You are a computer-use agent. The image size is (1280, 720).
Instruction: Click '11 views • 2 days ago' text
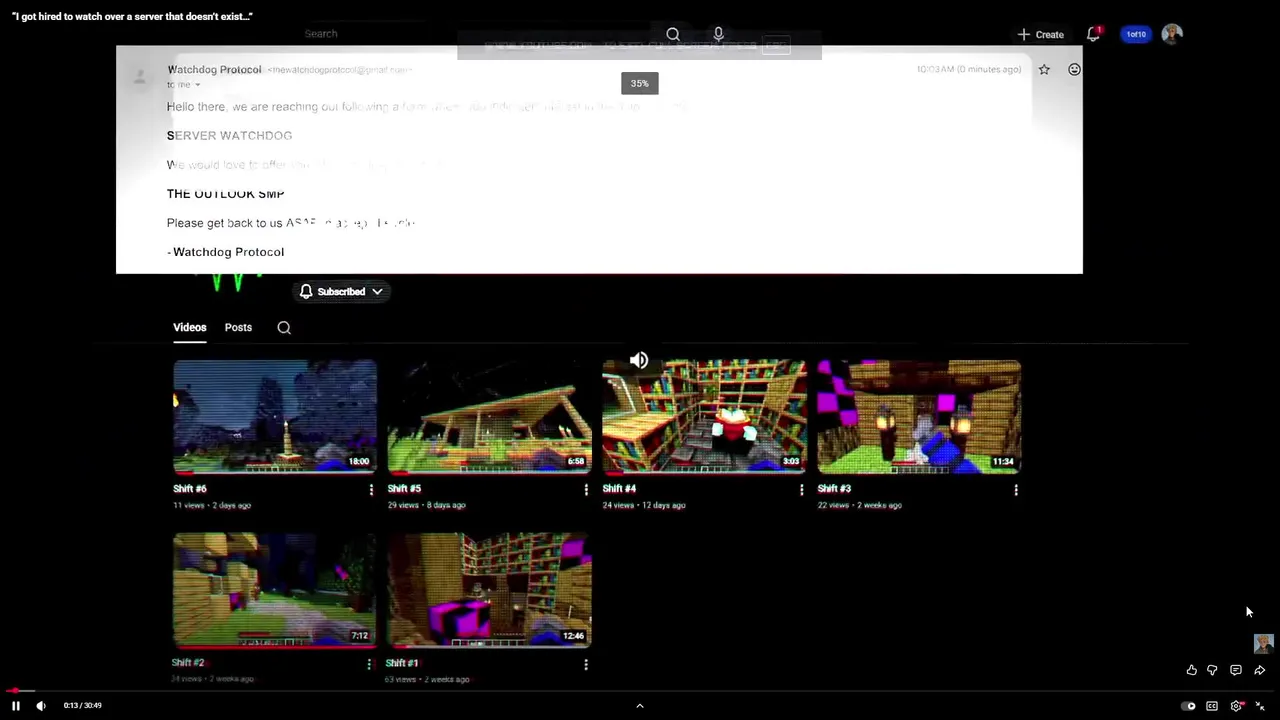pyautogui.click(x=212, y=506)
